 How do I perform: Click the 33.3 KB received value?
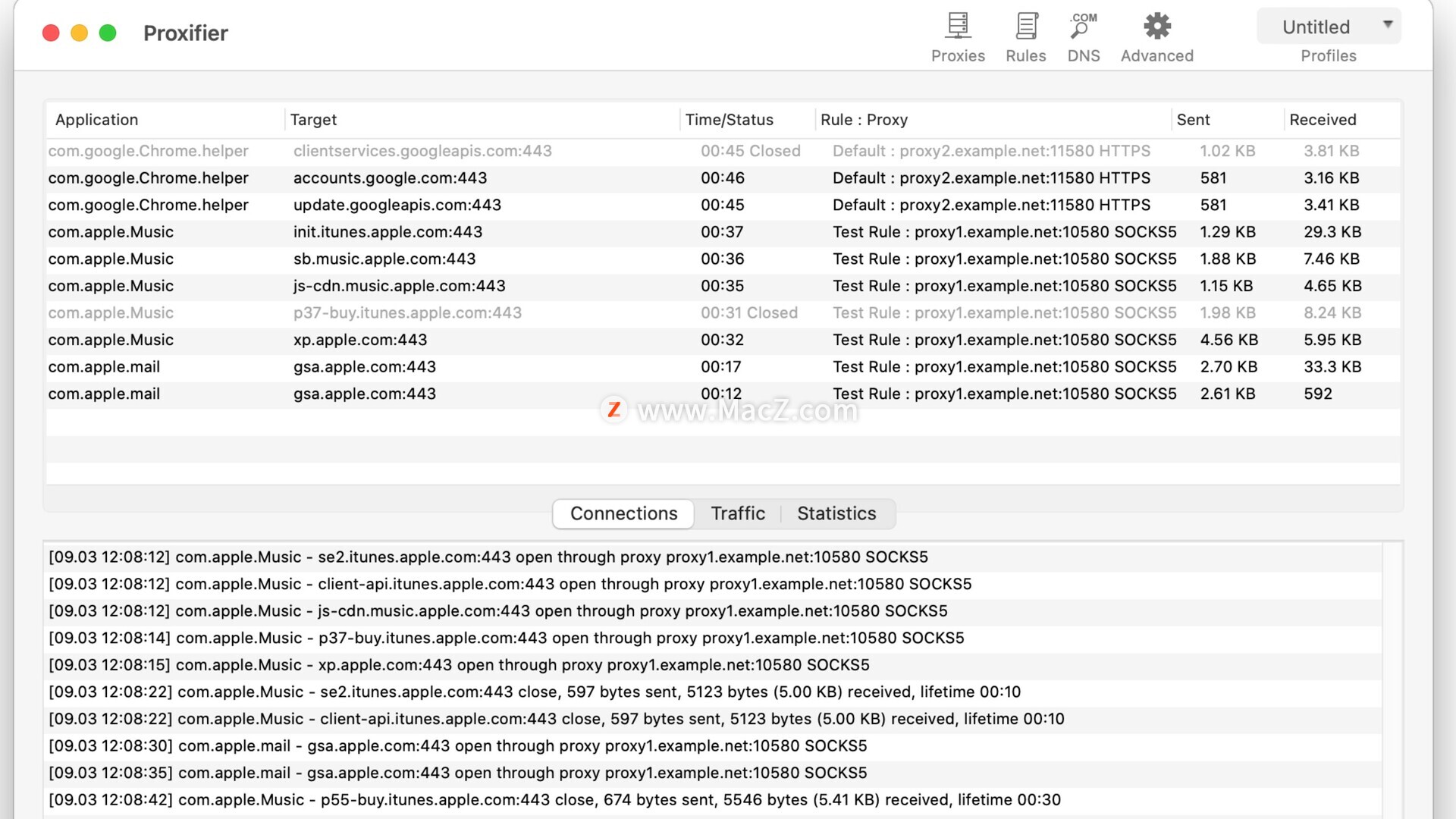pyautogui.click(x=1332, y=367)
